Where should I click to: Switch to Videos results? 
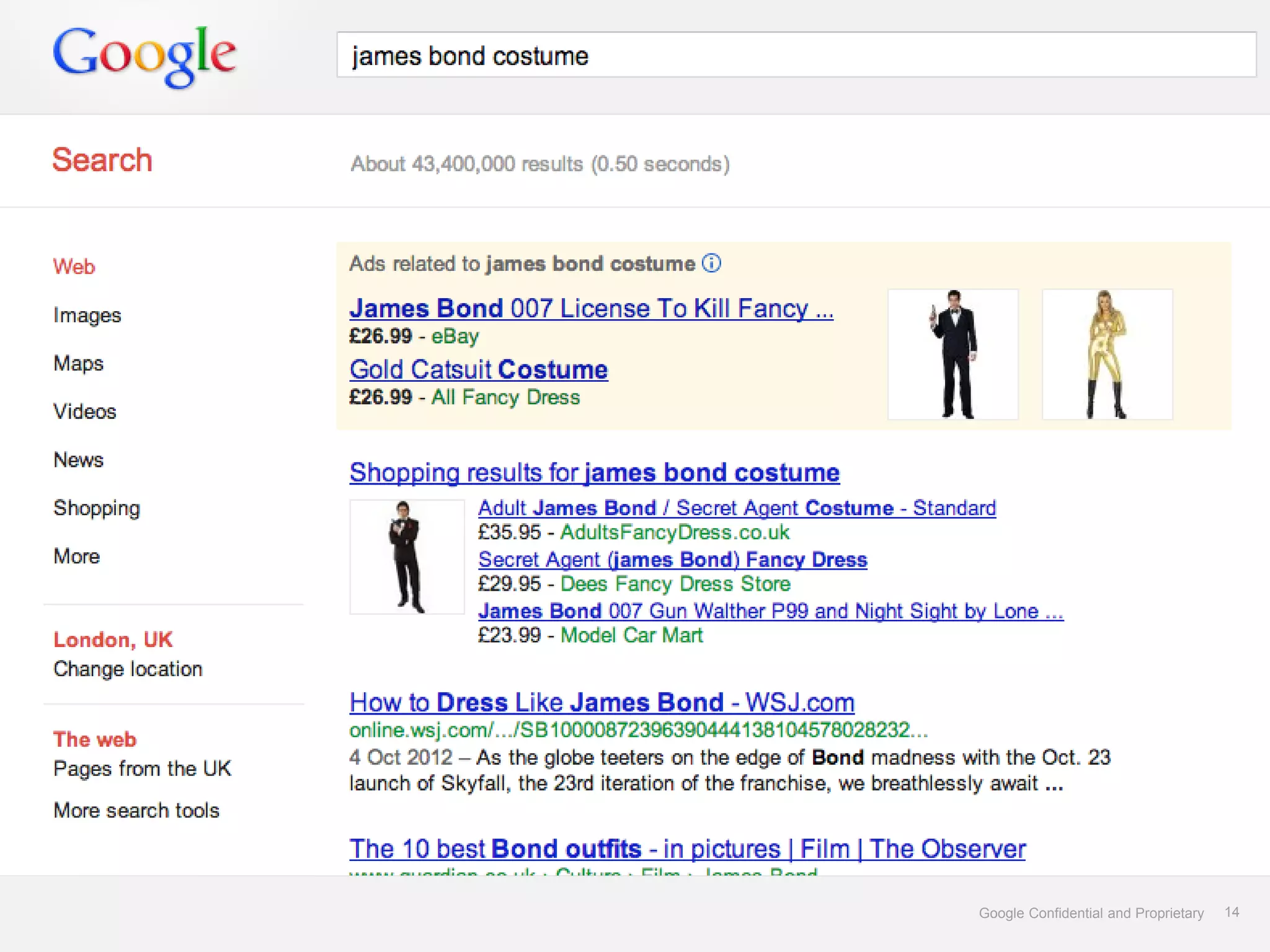pos(85,412)
